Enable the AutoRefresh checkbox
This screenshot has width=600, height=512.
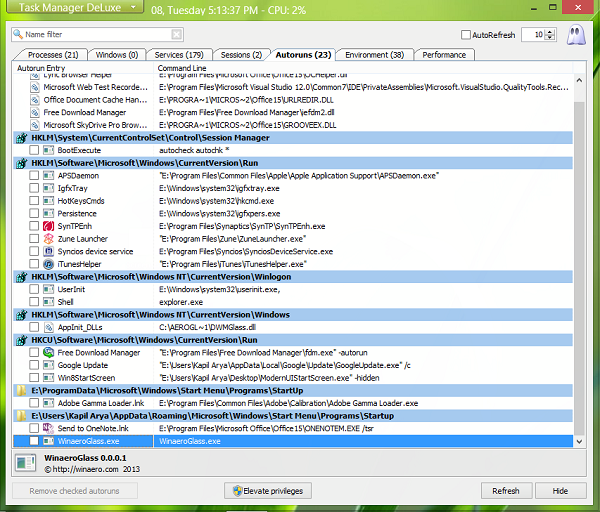tap(466, 35)
